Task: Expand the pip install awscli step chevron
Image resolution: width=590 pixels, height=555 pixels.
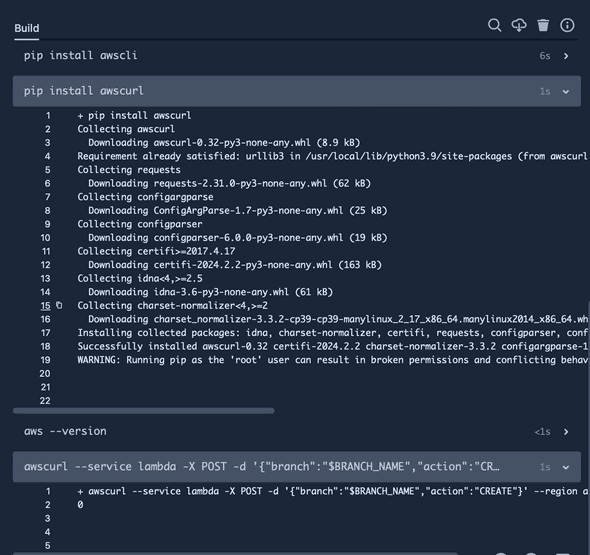Action: click(566, 56)
